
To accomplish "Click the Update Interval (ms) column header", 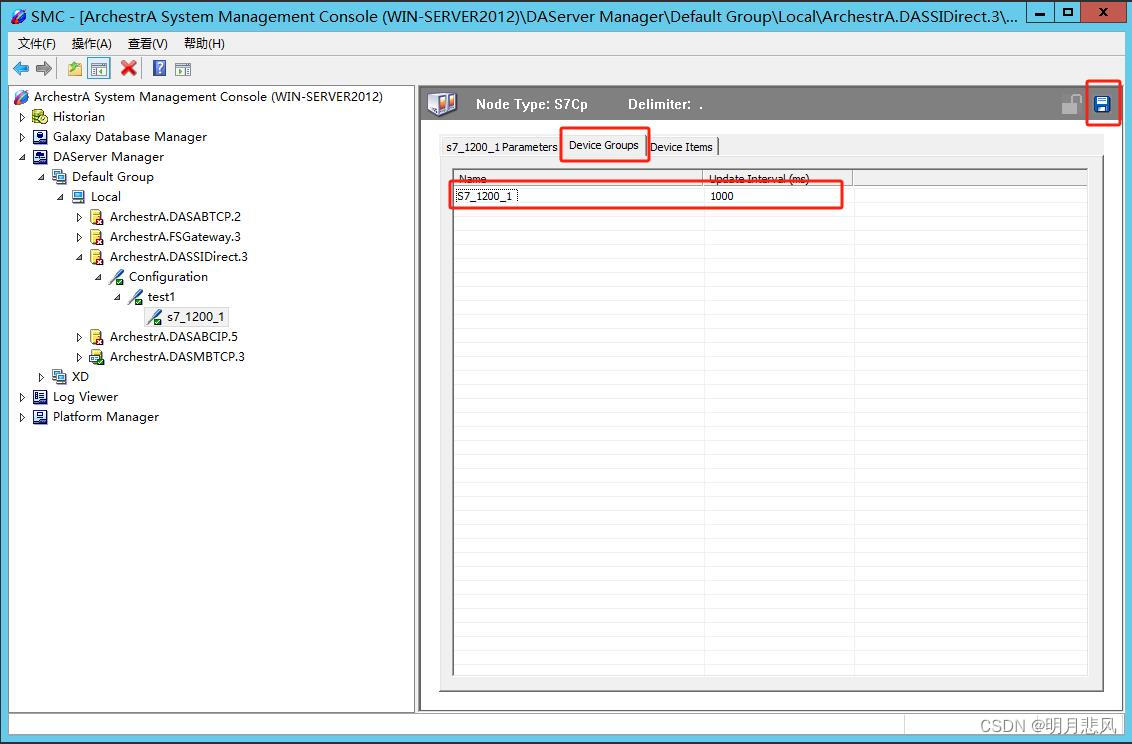I will tap(778, 178).
